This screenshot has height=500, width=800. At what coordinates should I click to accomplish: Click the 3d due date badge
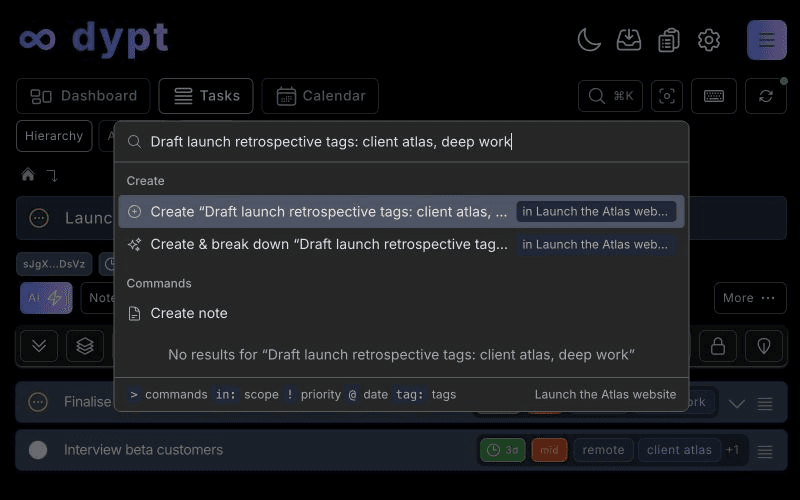503,450
